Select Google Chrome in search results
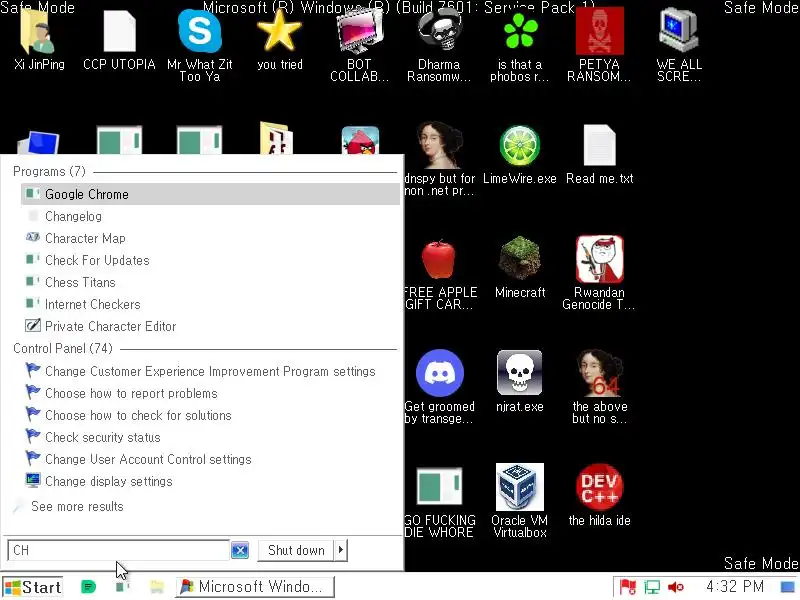The height and width of the screenshot is (600, 800). [210, 194]
